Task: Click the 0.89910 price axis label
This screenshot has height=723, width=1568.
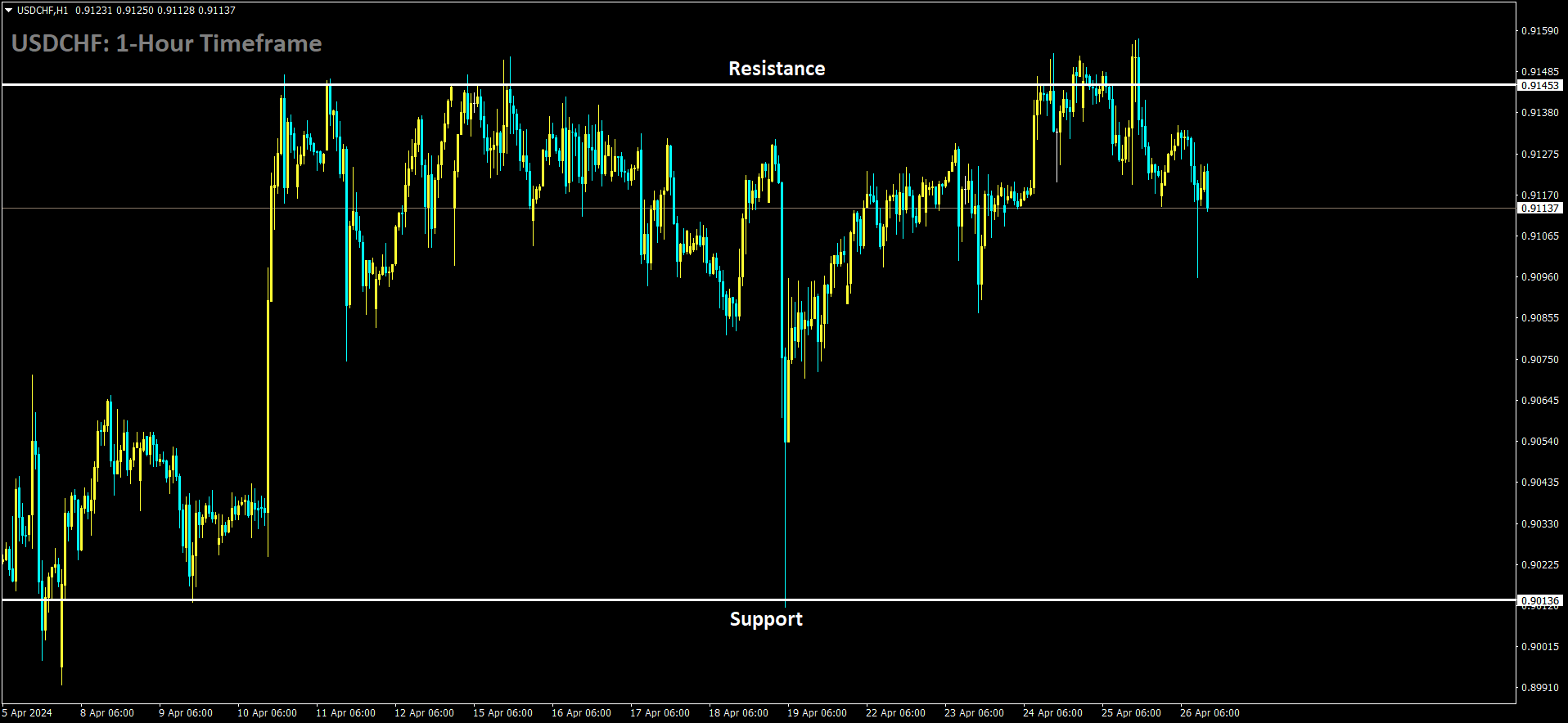Action: tap(1540, 688)
